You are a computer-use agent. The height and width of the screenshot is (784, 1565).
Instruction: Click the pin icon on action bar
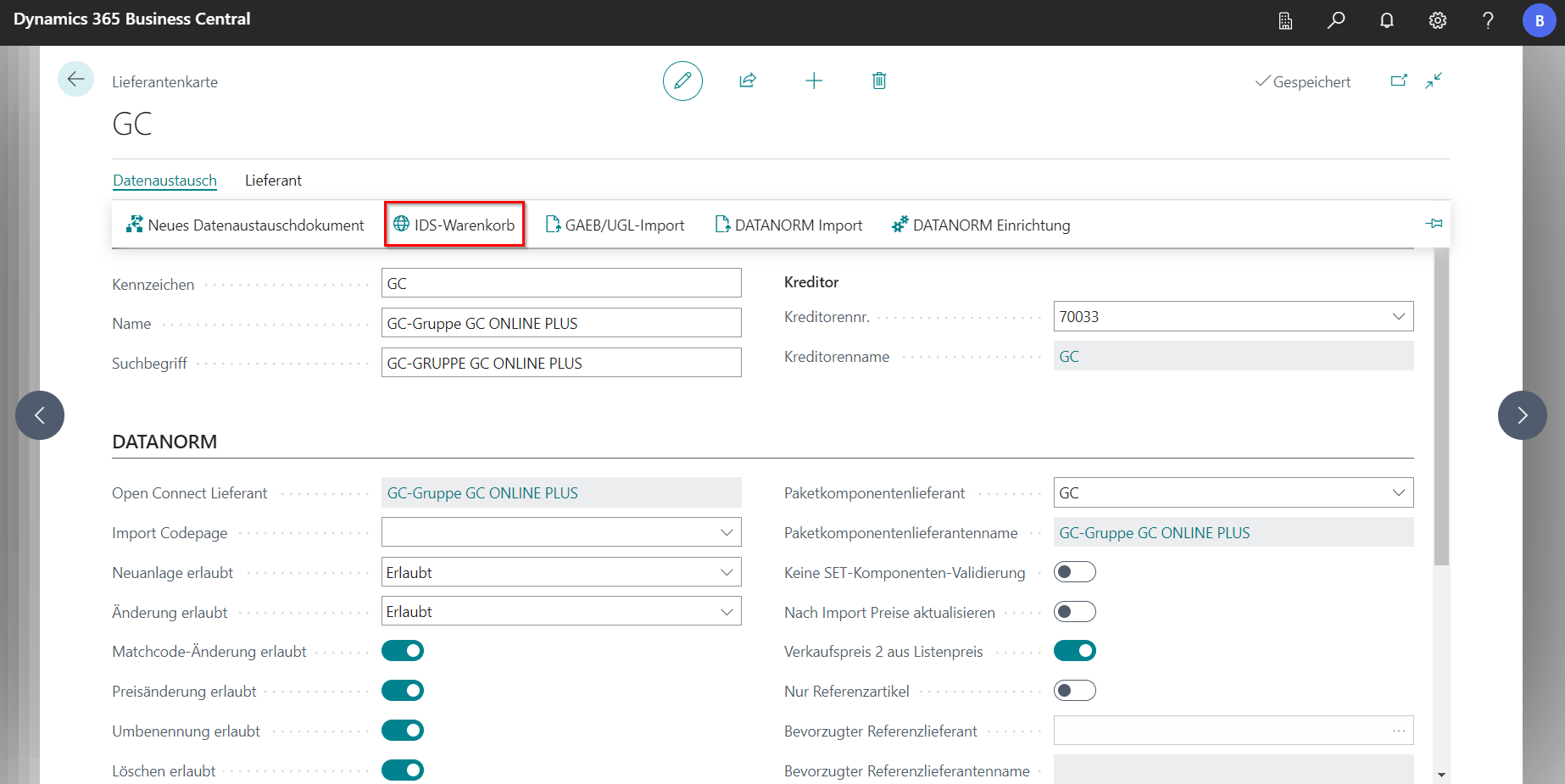1434,224
